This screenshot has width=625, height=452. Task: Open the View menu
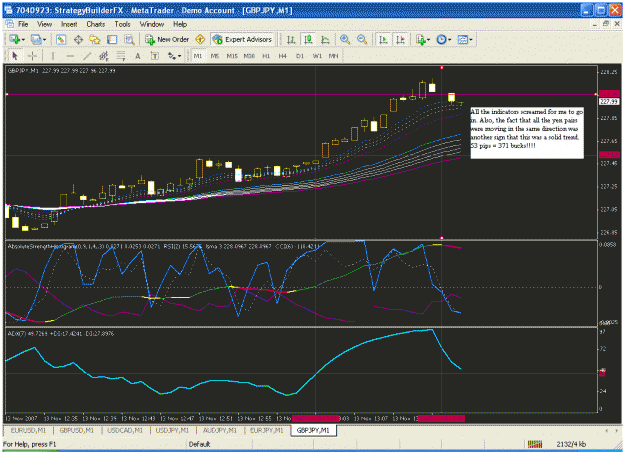(x=44, y=24)
